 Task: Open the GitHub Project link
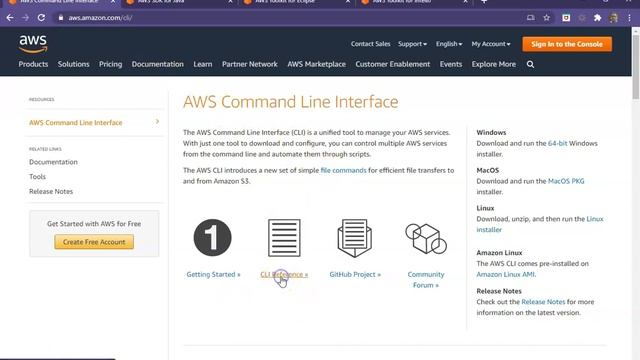click(x=355, y=274)
